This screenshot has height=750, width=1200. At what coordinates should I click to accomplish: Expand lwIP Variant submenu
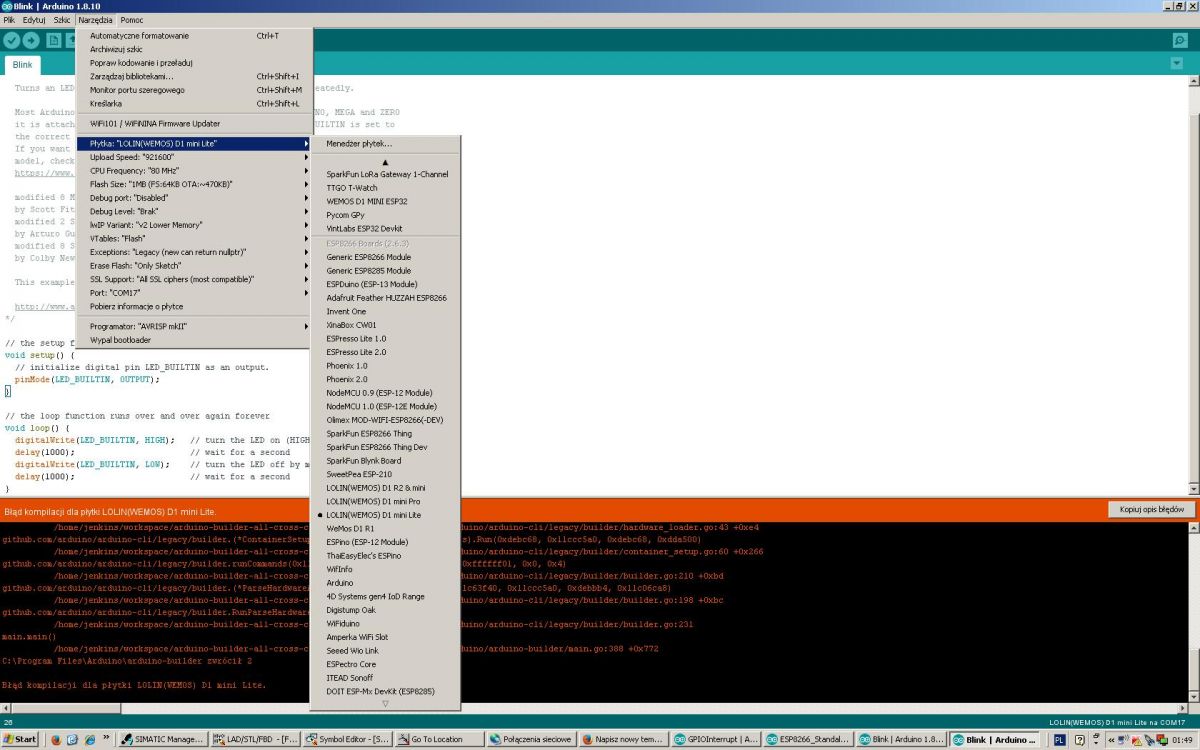pyautogui.click(x=195, y=225)
